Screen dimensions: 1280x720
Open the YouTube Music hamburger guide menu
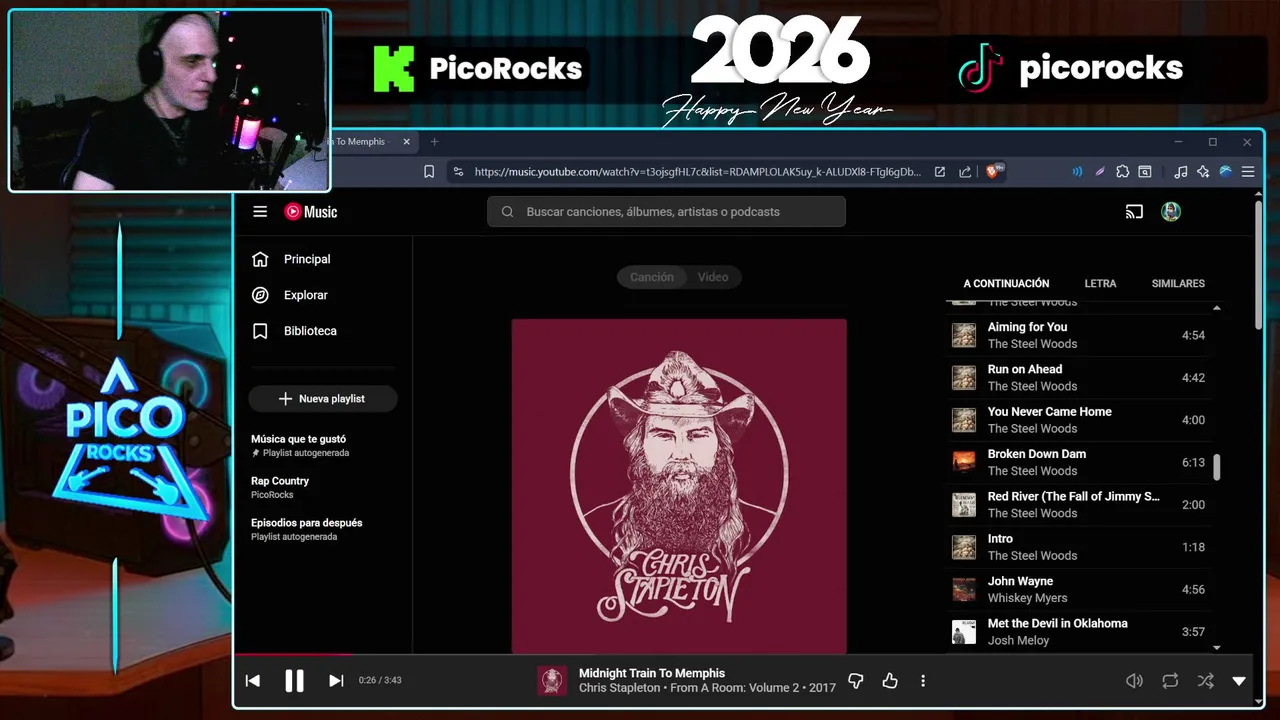point(260,212)
